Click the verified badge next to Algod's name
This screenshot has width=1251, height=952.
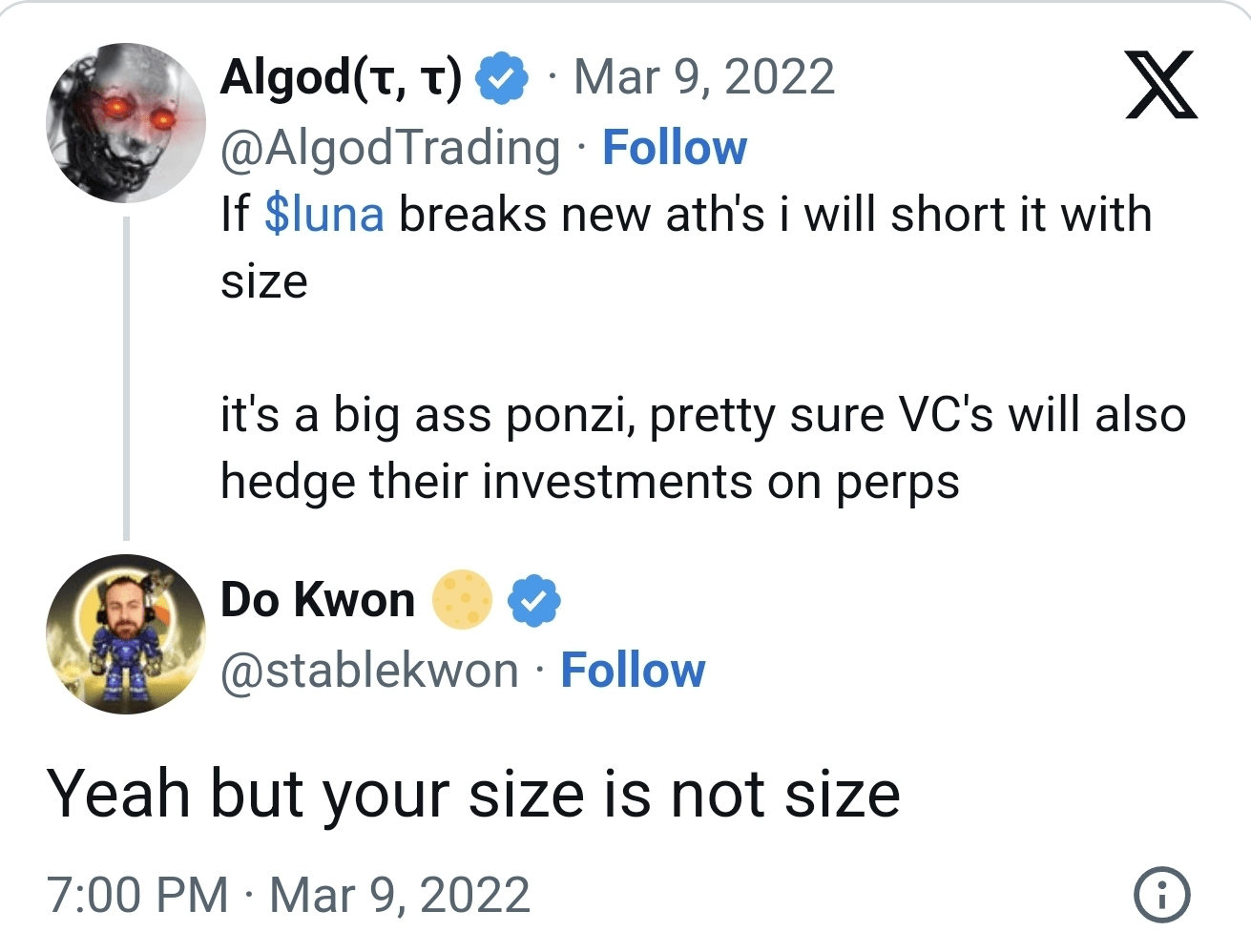(x=501, y=76)
